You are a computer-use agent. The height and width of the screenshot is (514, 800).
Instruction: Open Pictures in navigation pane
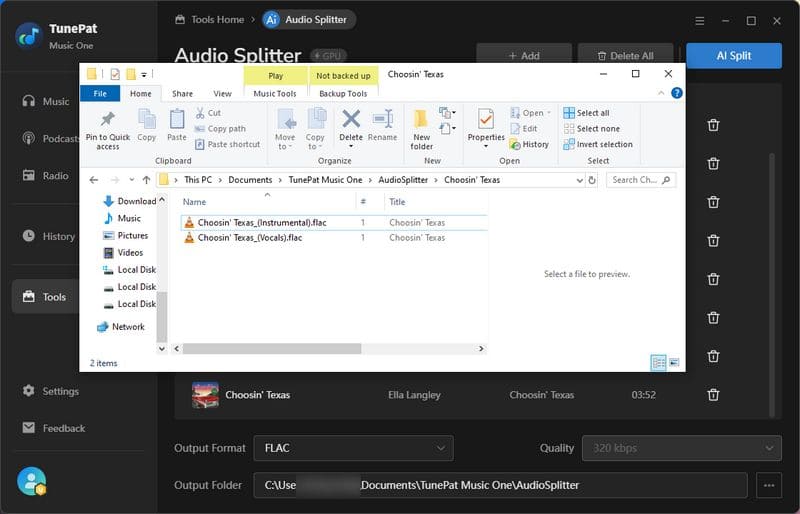coord(126,235)
